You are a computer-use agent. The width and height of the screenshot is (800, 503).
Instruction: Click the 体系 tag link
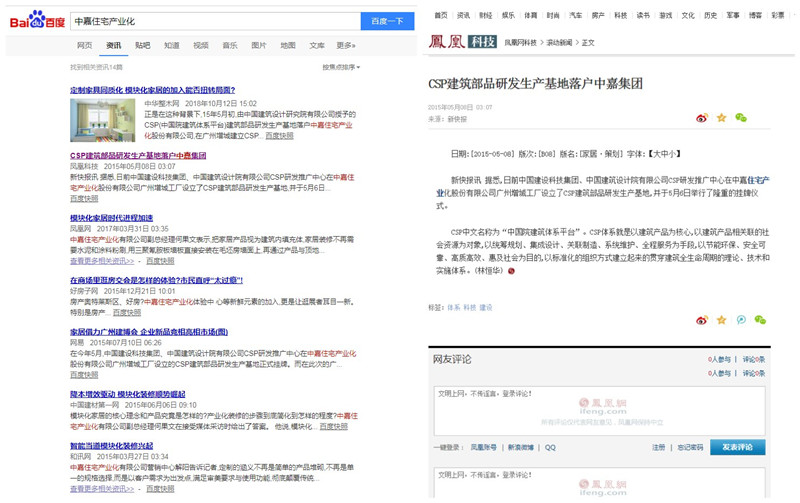coord(454,308)
